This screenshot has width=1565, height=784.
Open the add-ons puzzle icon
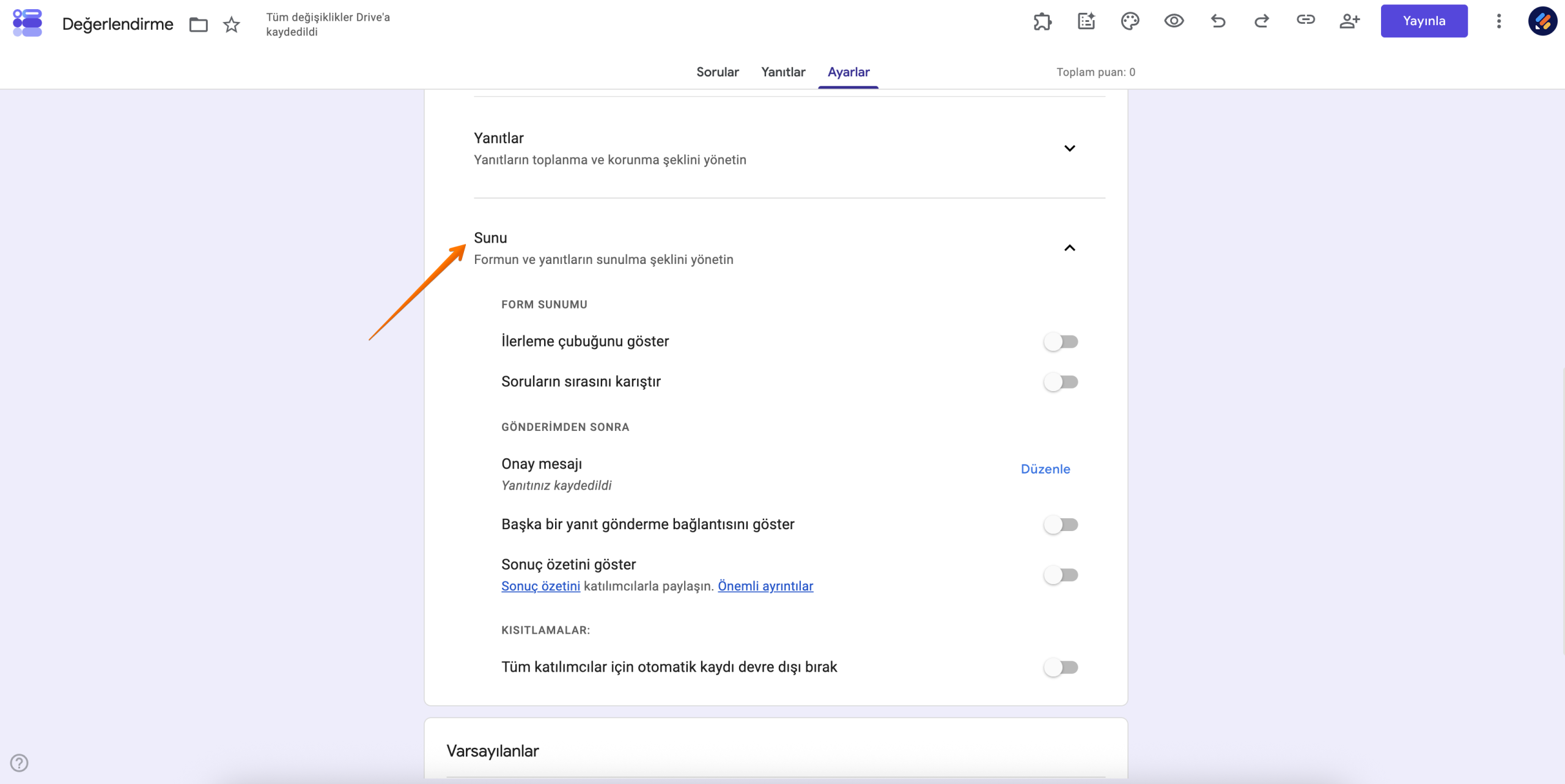(1042, 21)
